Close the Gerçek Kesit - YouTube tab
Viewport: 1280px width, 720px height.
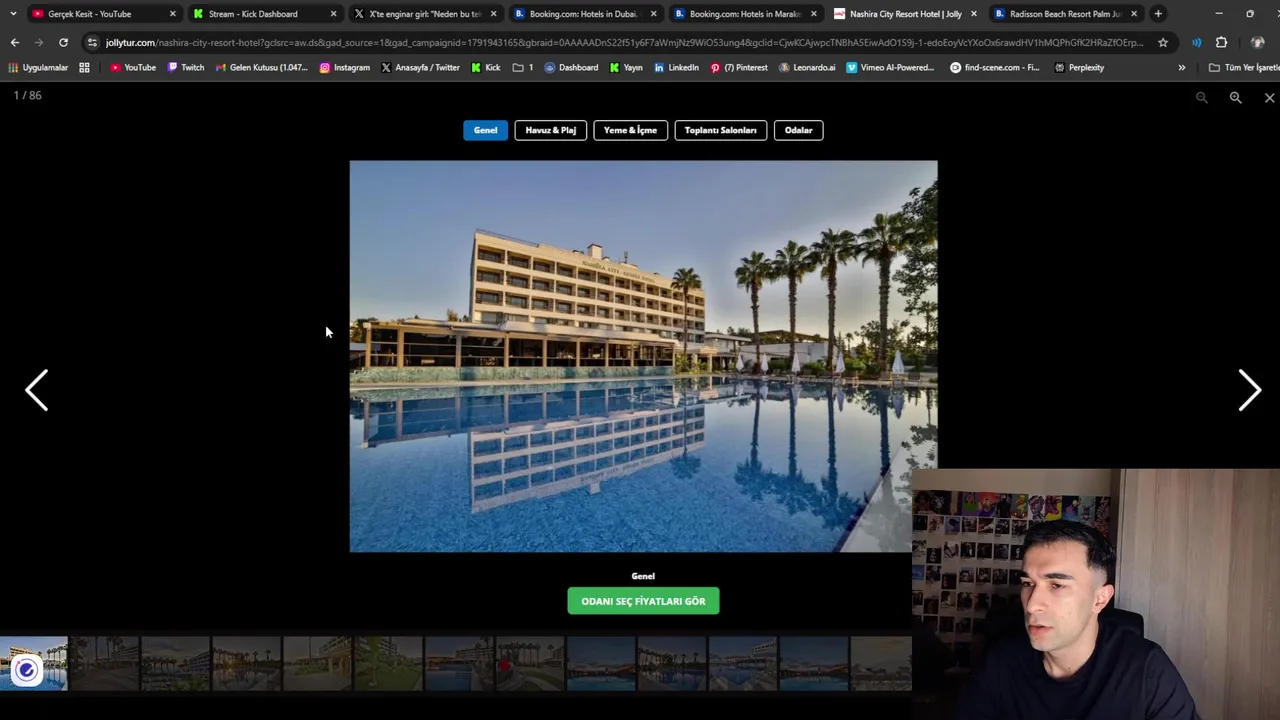[173, 14]
